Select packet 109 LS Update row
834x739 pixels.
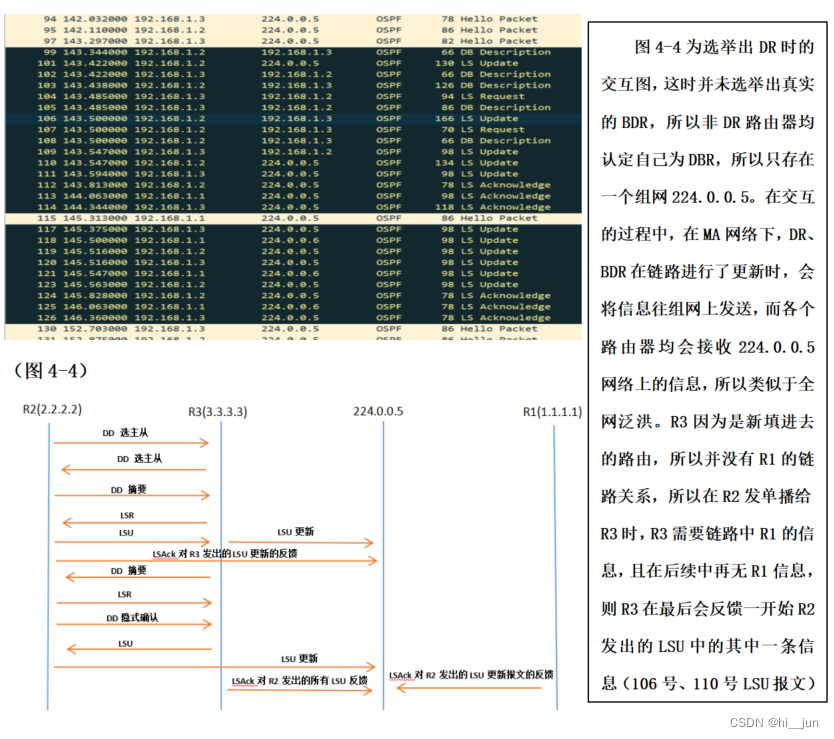coord(293,152)
